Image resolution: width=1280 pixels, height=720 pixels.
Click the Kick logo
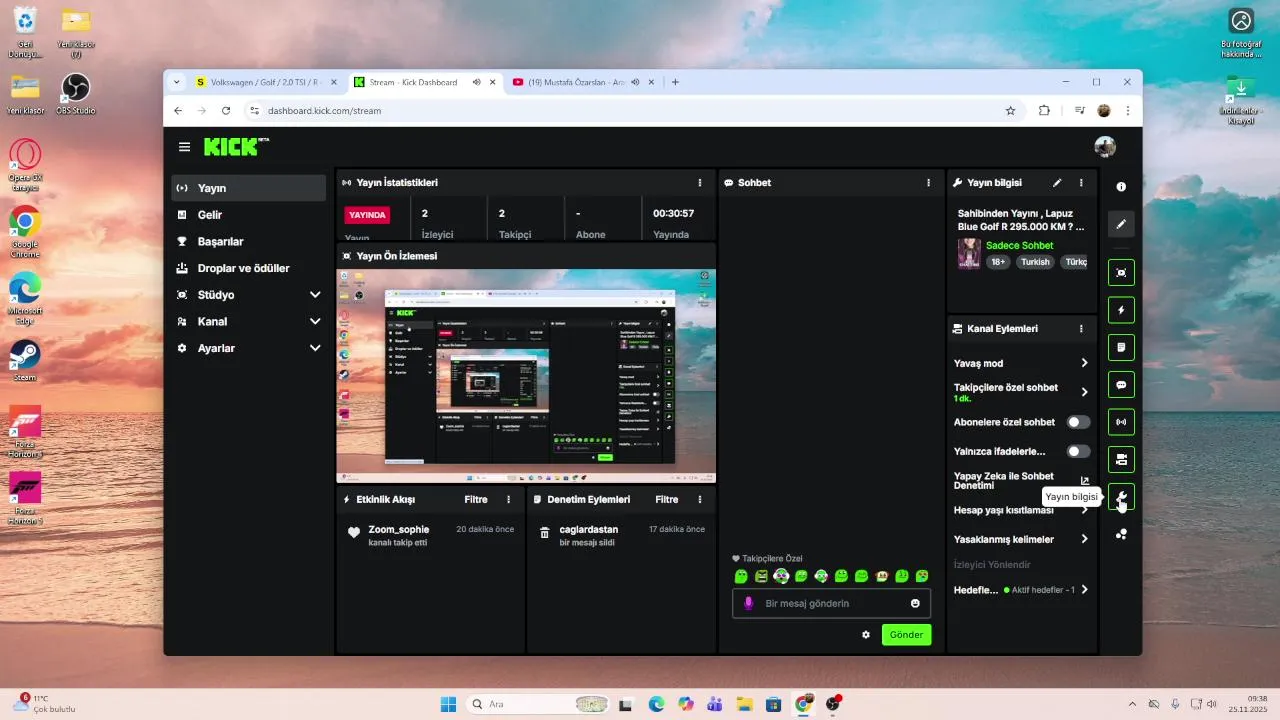(236, 147)
